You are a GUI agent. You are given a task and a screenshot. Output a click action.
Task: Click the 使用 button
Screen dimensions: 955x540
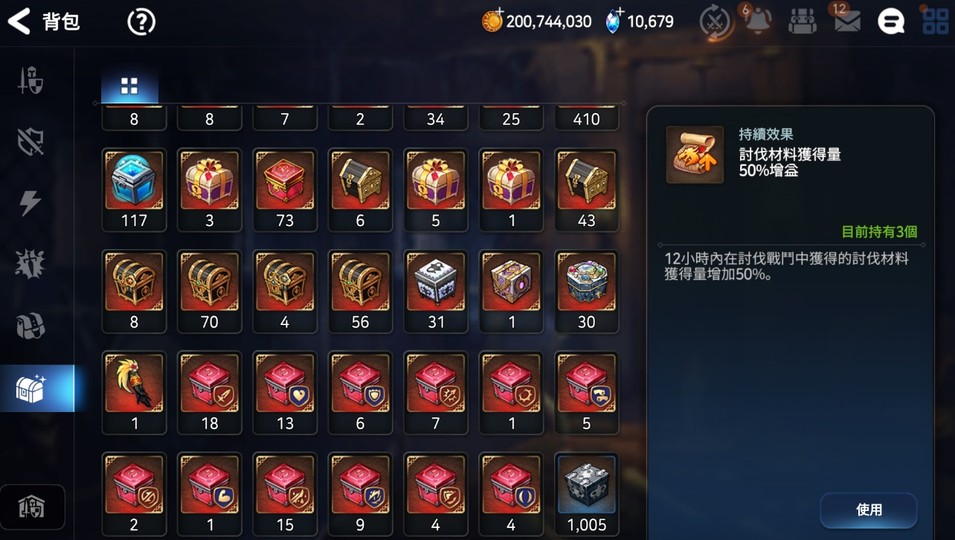pyautogui.click(x=869, y=510)
